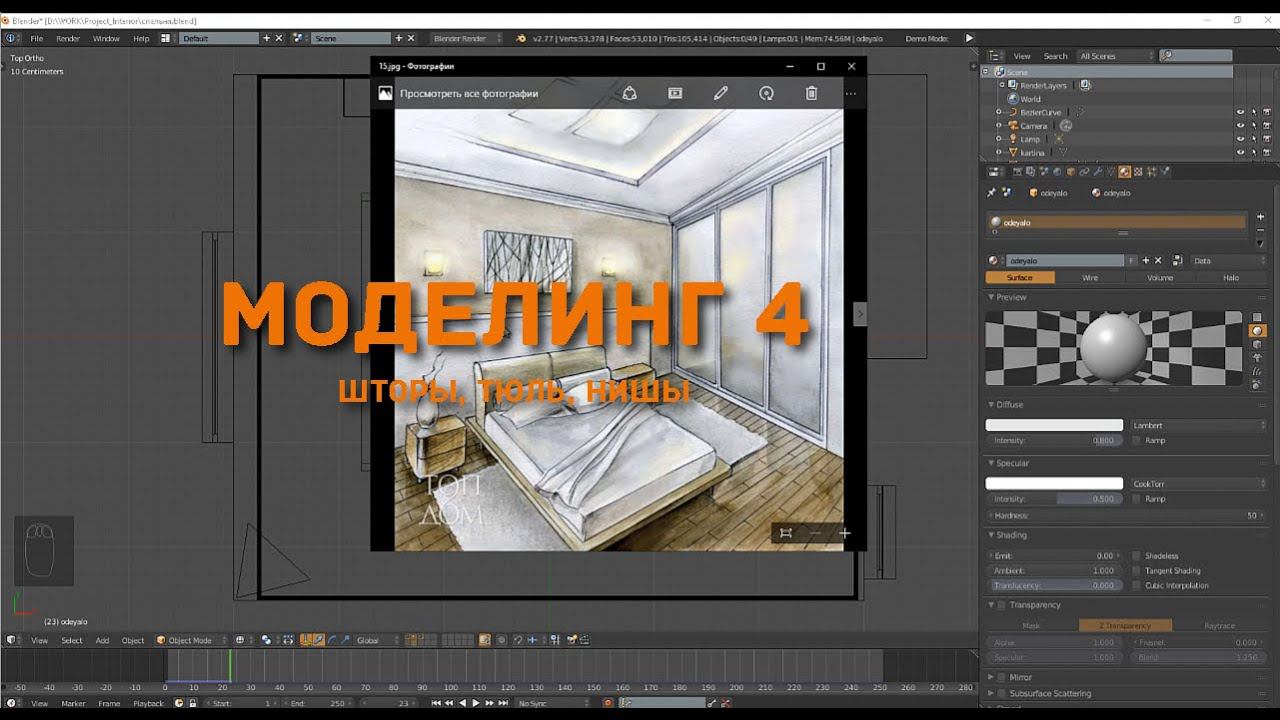This screenshot has height=720, width=1280.
Task: Open the Modifiers wrench icon
Action: (1098, 172)
